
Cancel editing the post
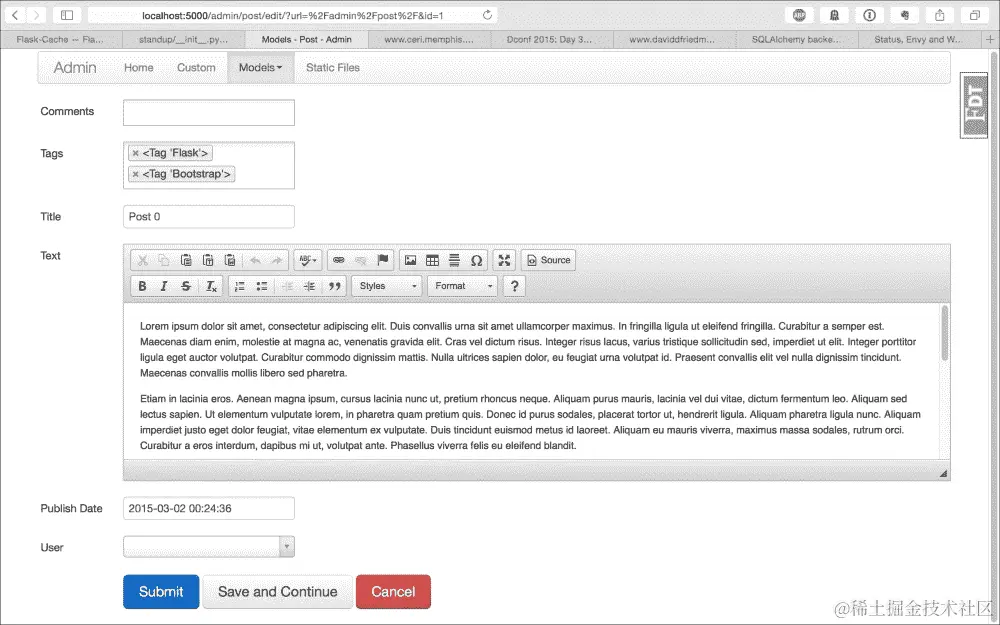[x=393, y=592]
